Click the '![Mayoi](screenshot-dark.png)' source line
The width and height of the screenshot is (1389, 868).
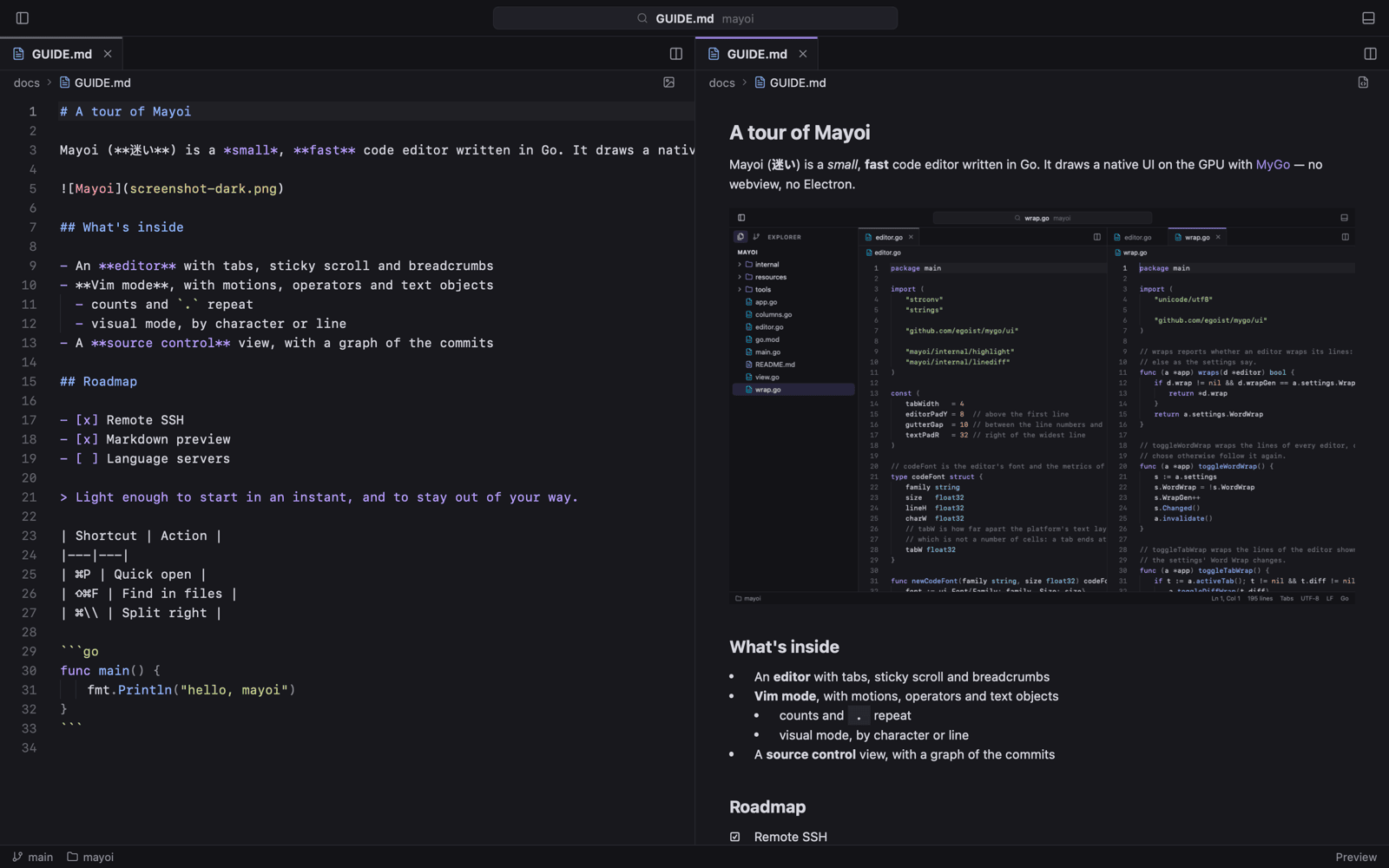172,188
